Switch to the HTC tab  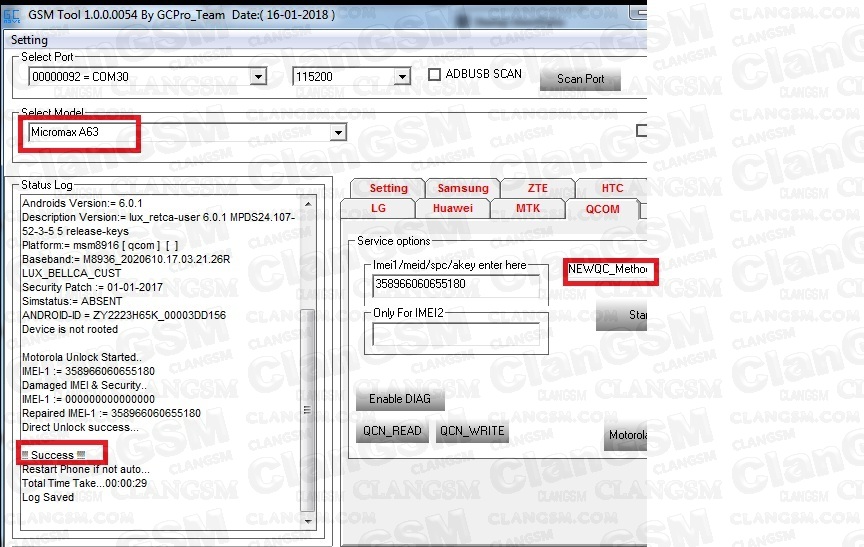(x=612, y=188)
